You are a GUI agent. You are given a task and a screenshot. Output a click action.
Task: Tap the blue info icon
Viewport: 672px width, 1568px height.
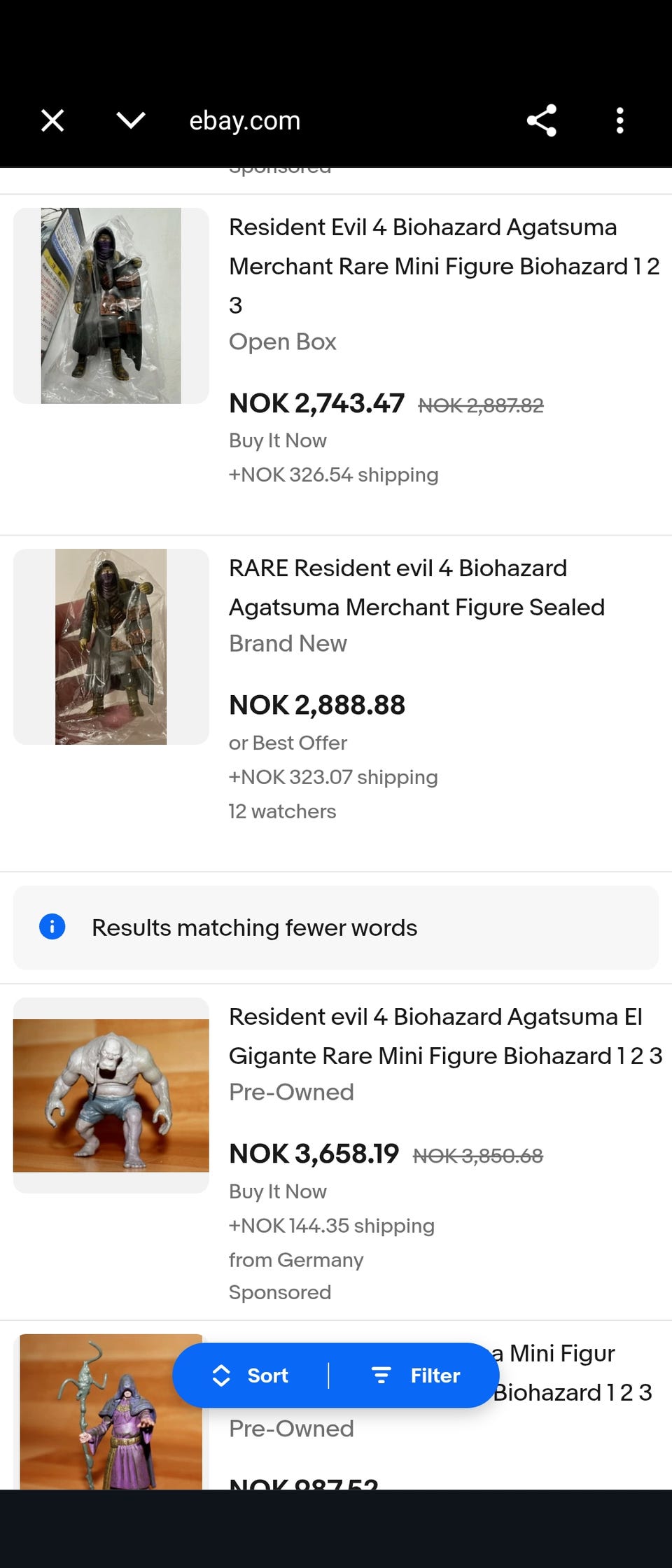point(52,926)
